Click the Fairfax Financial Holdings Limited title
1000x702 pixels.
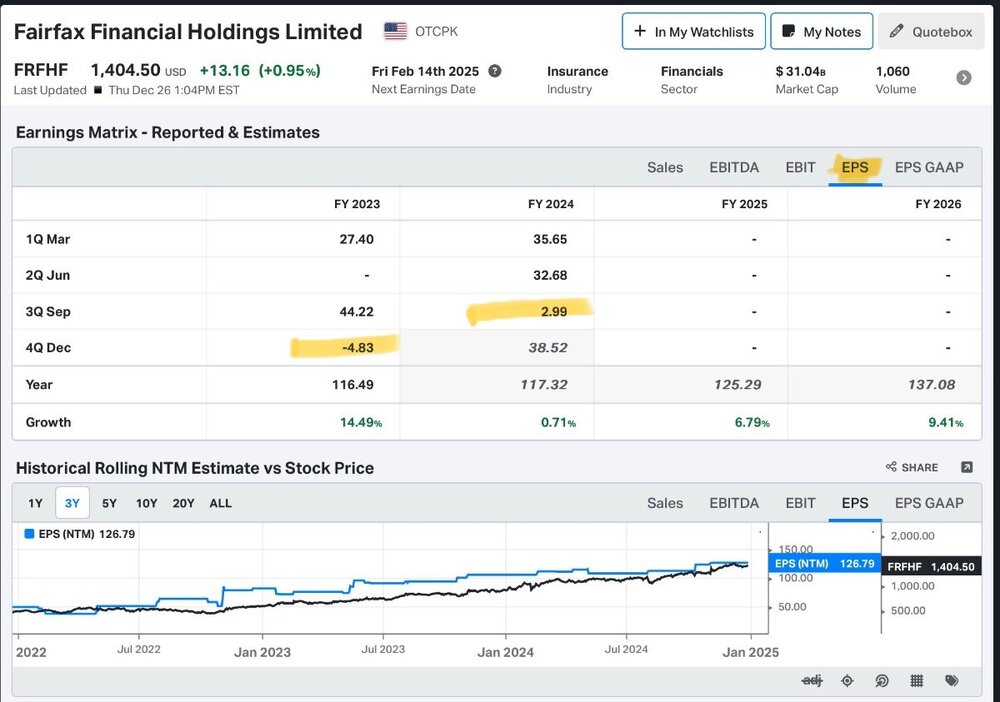188,32
